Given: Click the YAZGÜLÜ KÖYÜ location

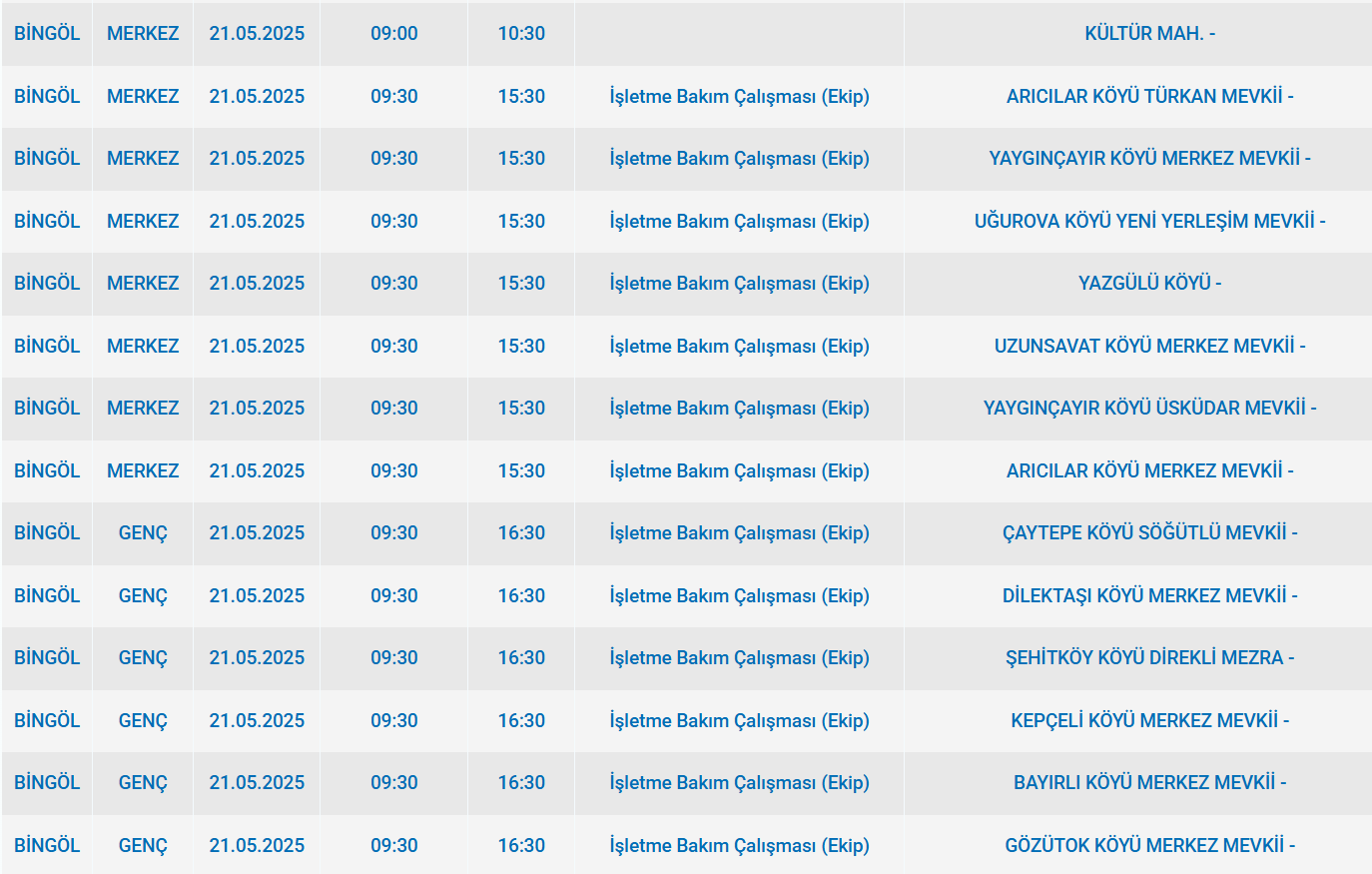Looking at the screenshot, I should pos(1149,284).
